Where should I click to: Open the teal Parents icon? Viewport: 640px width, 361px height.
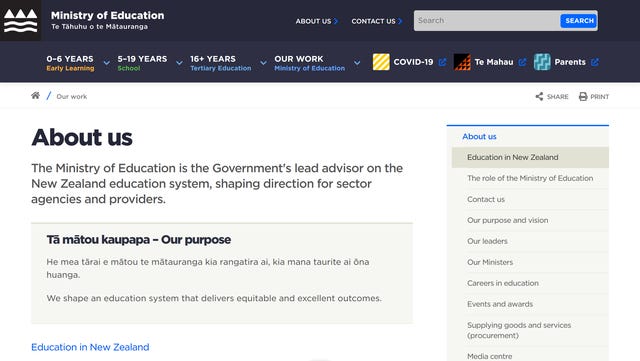542,62
